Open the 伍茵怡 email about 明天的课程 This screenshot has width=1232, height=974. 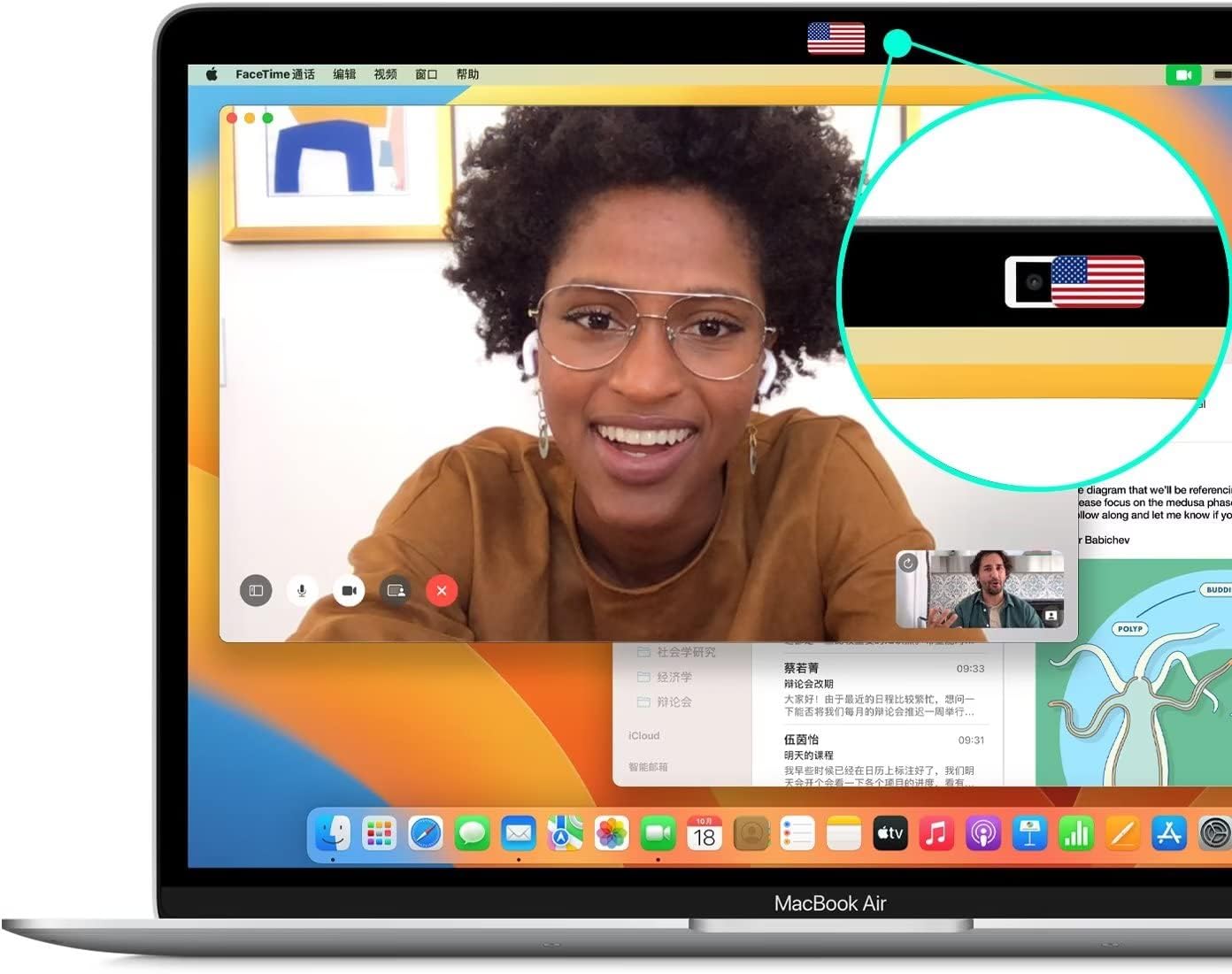click(x=882, y=759)
